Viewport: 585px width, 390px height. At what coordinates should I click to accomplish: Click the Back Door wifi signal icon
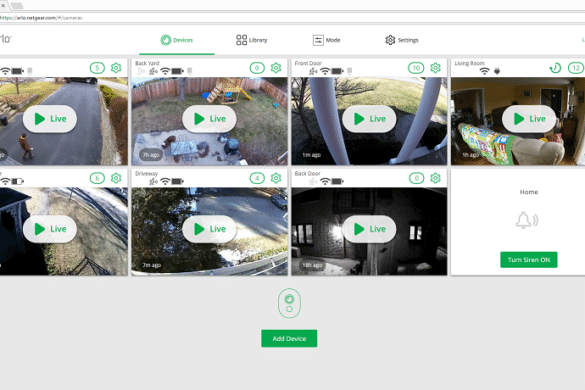pos(325,181)
